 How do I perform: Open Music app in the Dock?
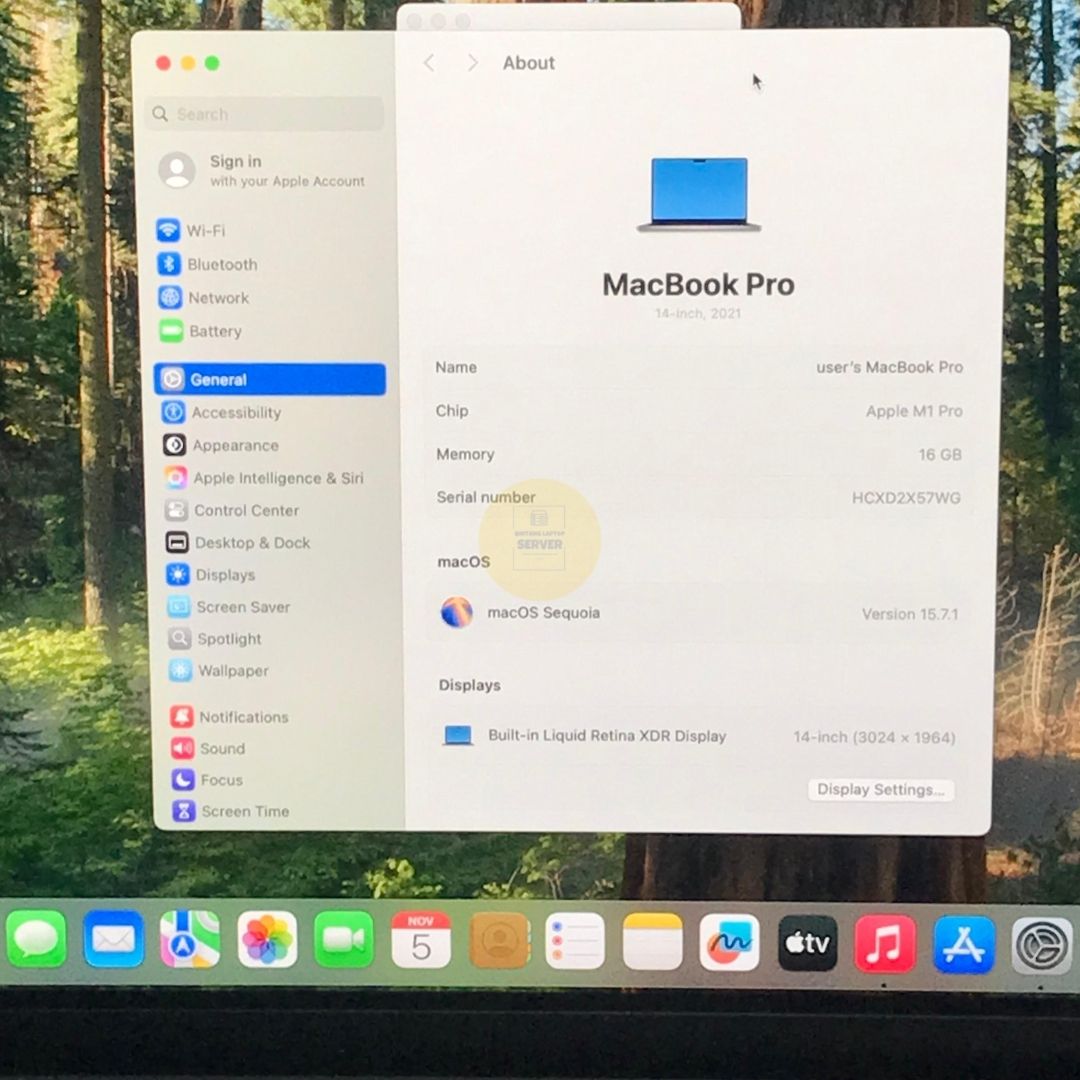coord(885,943)
